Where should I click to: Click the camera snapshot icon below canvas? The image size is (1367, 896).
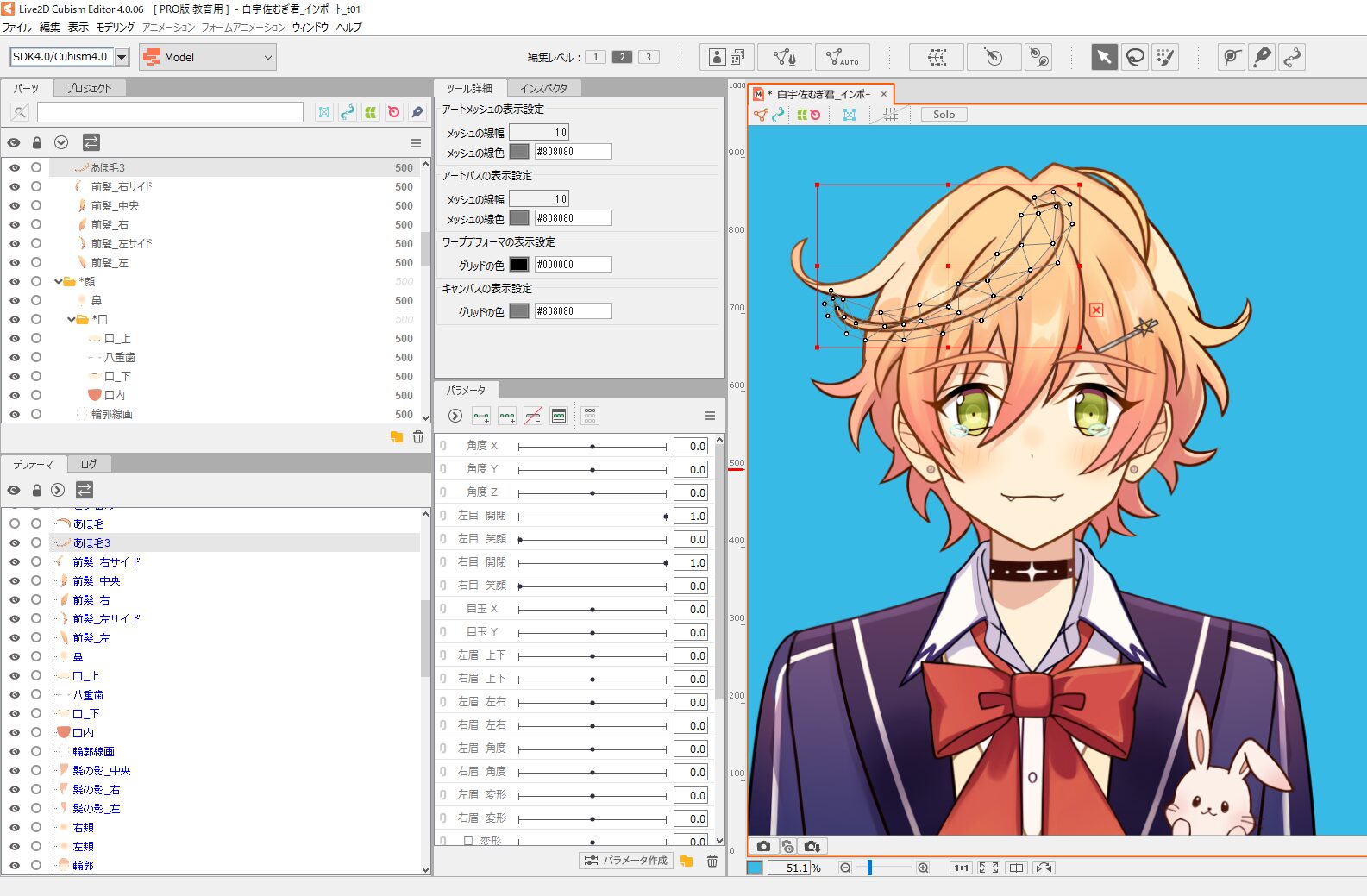(x=763, y=846)
